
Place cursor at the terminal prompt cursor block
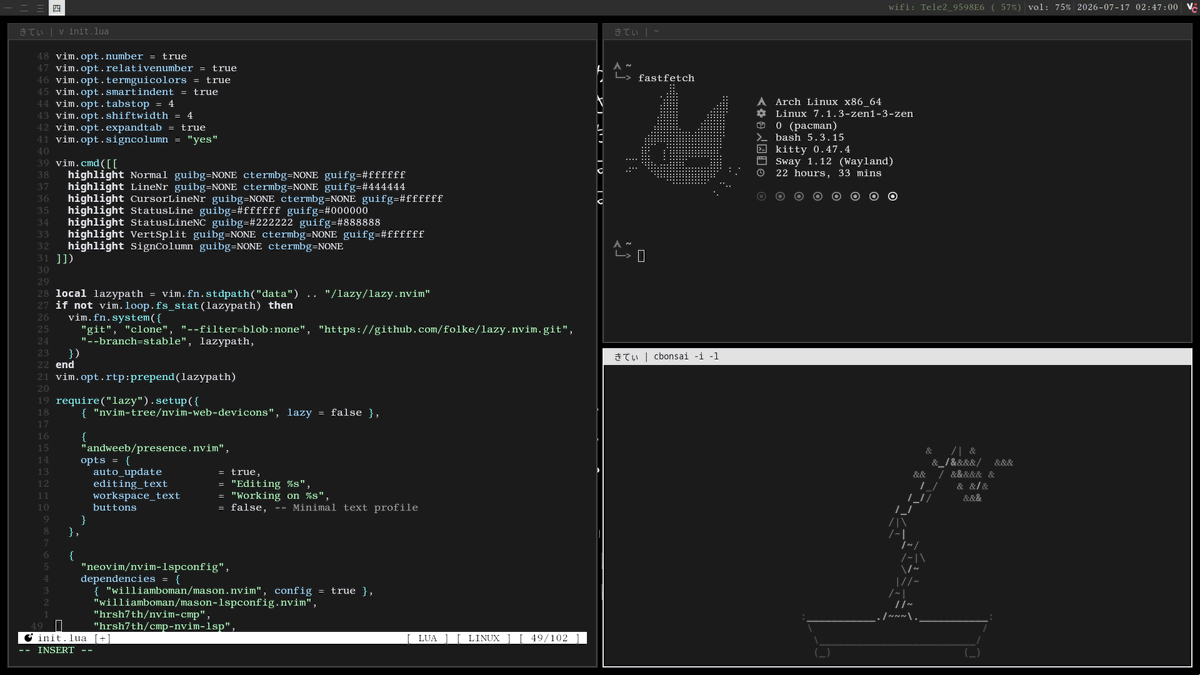tap(641, 256)
